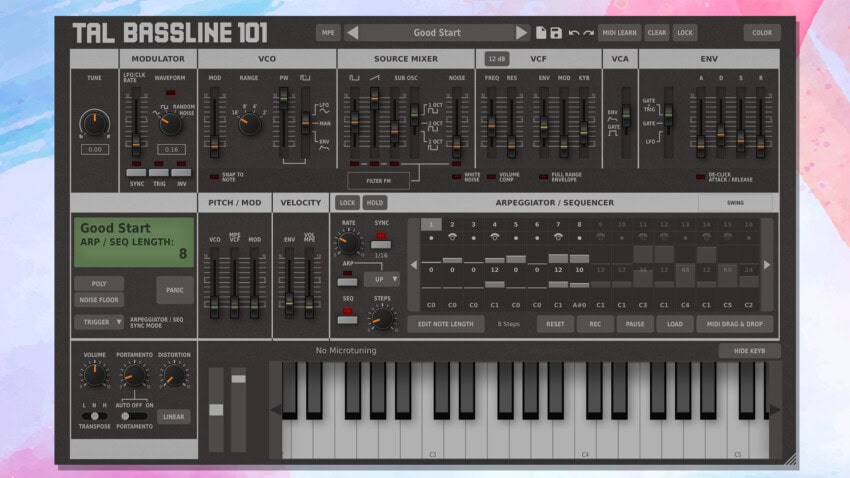This screenshot has height=478, width=850.
Task: Click the pitch bend wheel
Action: pyautogui.click(x=216, y=409)
